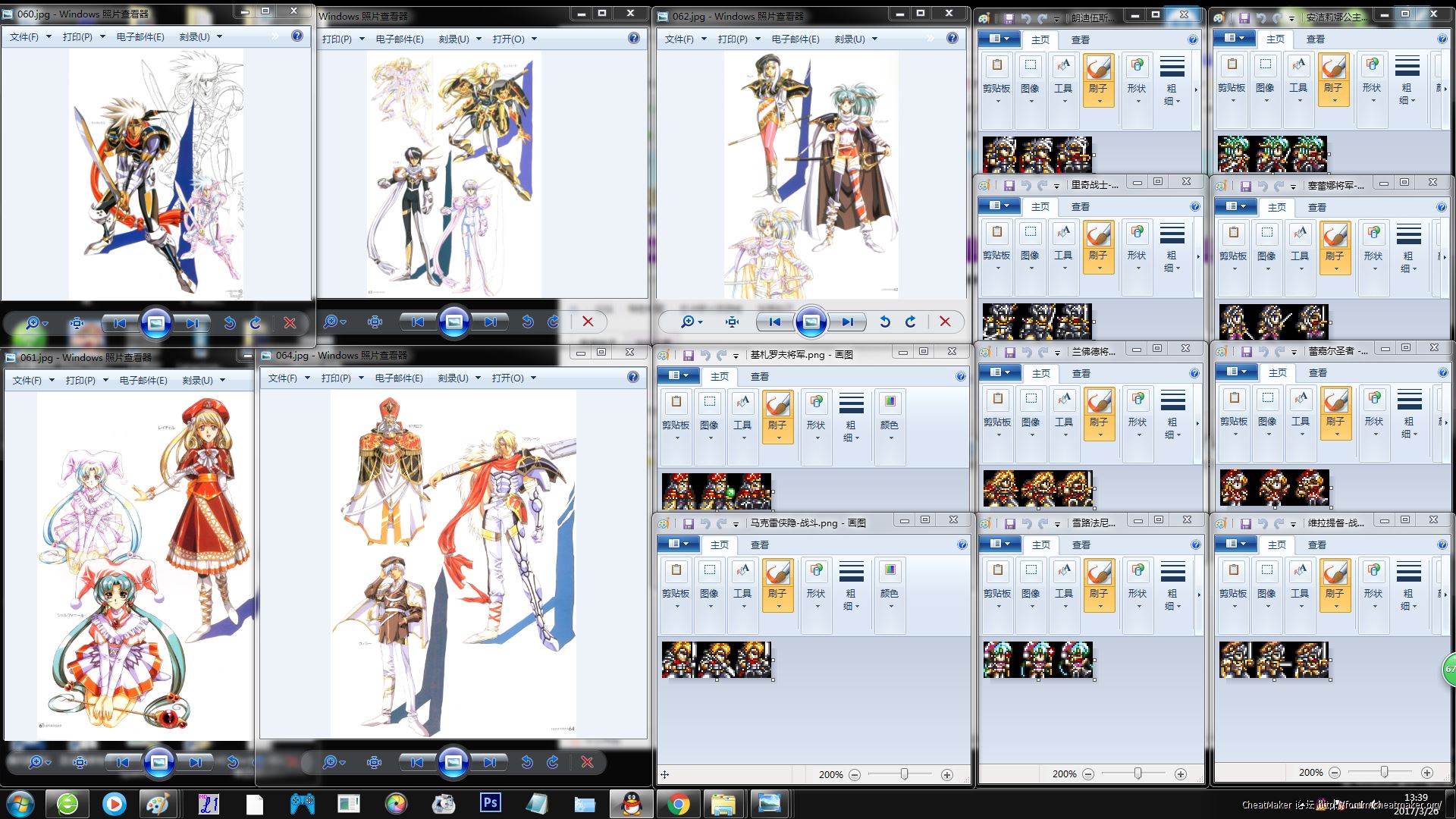Open Windows Start menu orb
Viewport: 1456px width, 819px height.
pyautogui.click(x=20, y=804)
